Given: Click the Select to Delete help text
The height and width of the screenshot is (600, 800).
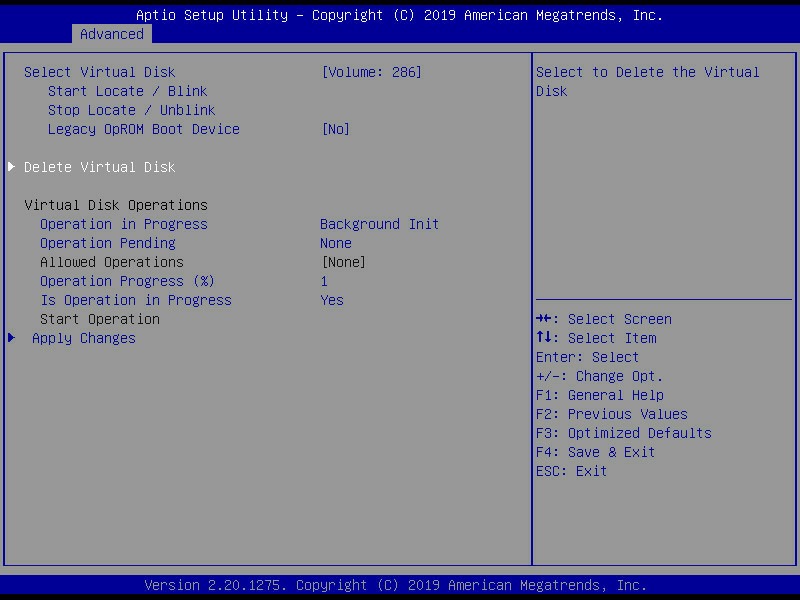Looking at the screenshot, I should tap(647, 82).
